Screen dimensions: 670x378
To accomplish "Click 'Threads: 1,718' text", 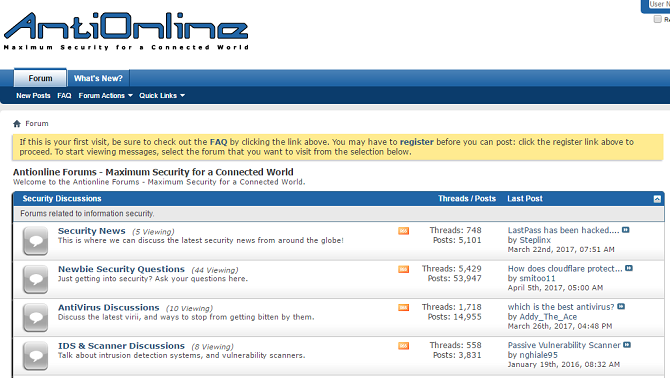I will pos(452,307).
